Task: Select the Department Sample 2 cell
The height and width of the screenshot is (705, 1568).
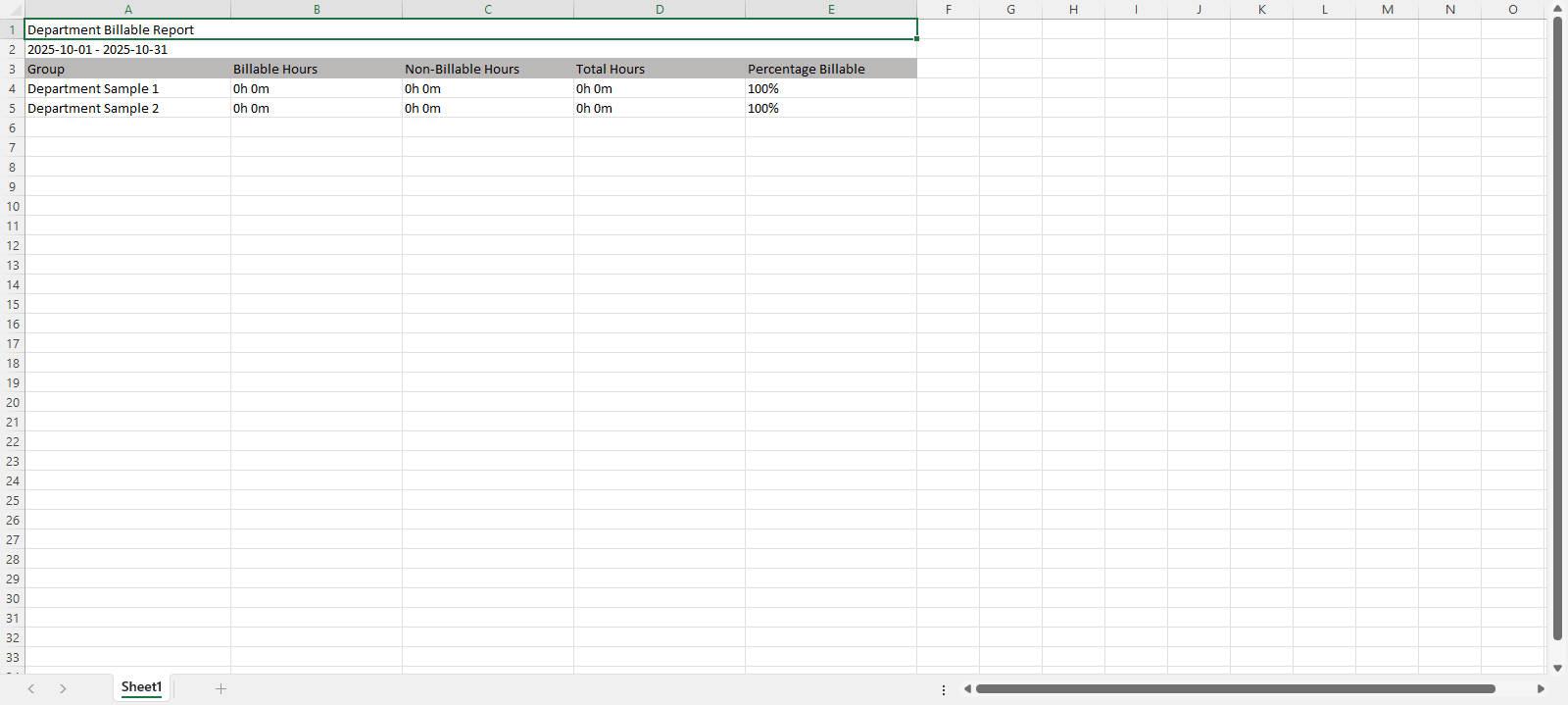Action: tap(93, 108)
